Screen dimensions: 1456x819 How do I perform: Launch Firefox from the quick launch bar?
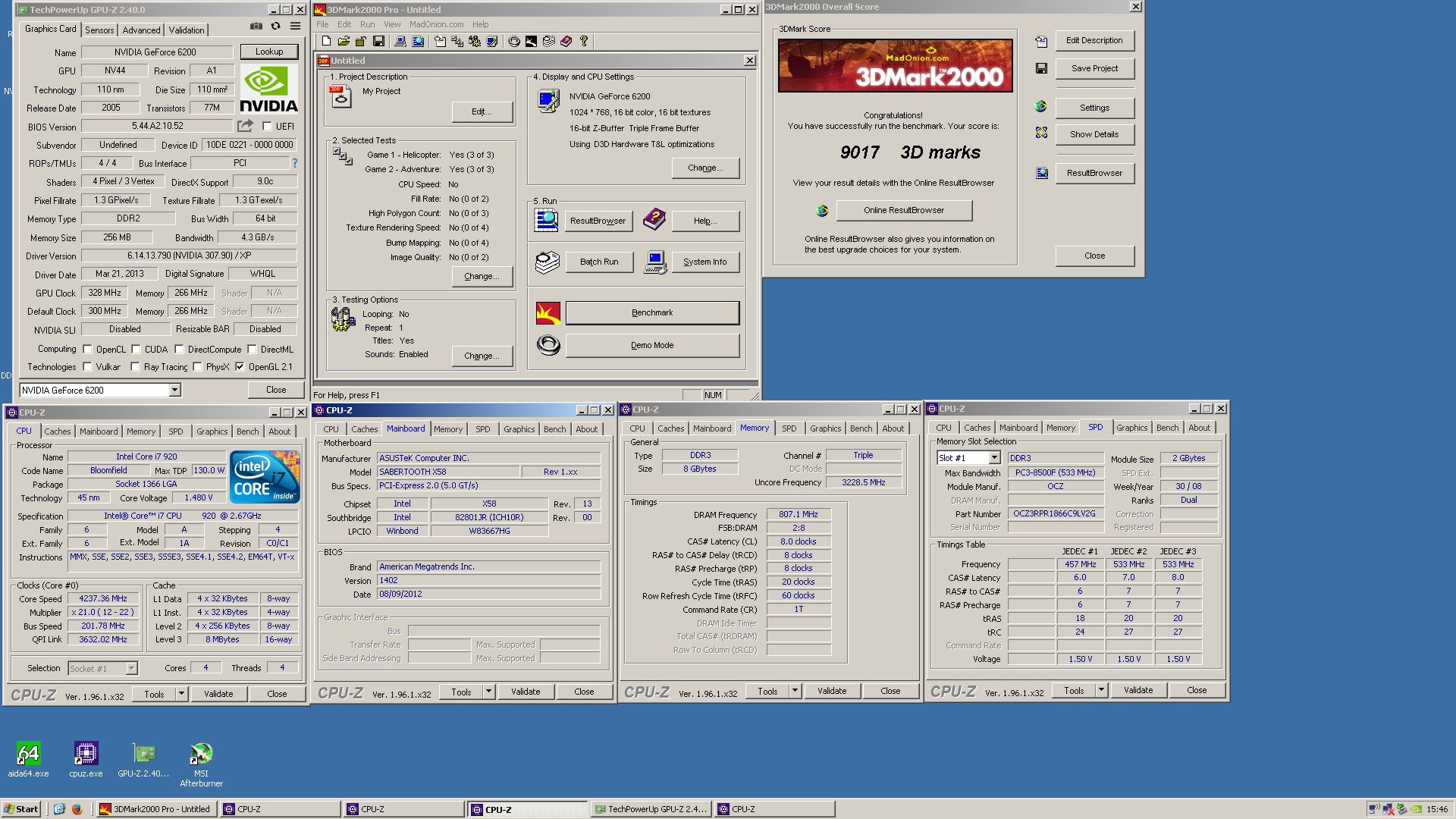point(77,809)
